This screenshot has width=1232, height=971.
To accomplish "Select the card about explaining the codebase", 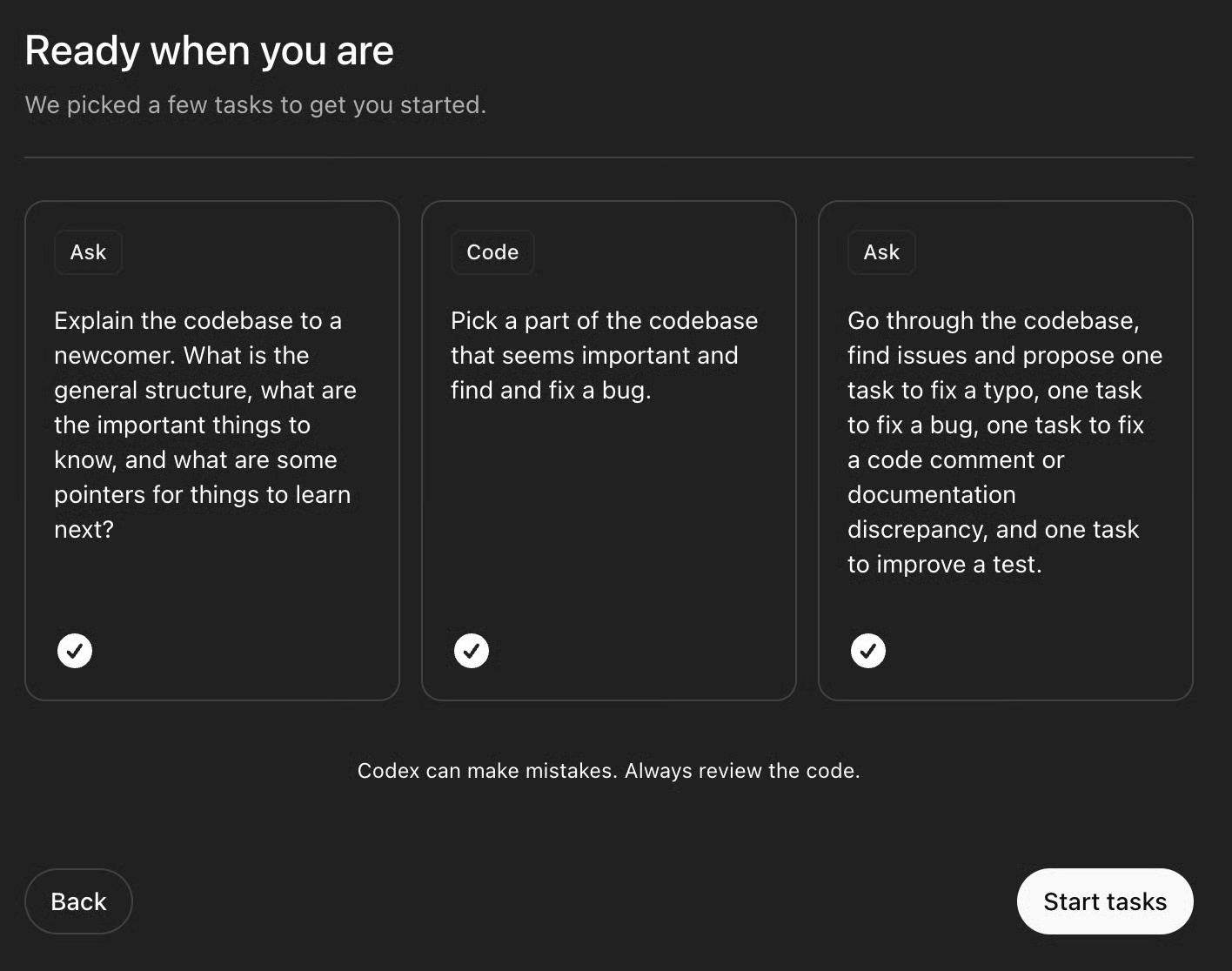I will [212, 450].
